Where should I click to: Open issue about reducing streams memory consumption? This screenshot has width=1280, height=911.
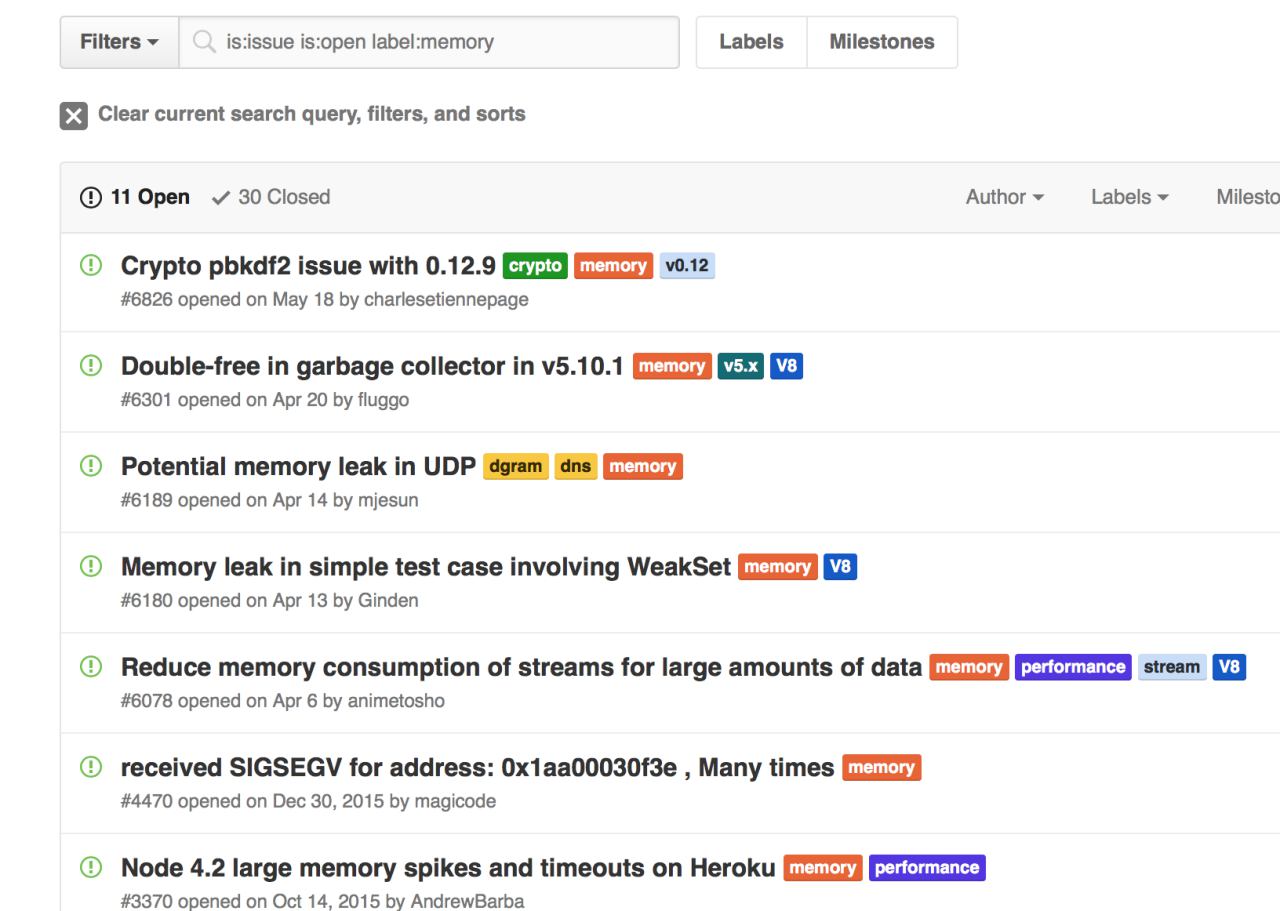point(521,667)
